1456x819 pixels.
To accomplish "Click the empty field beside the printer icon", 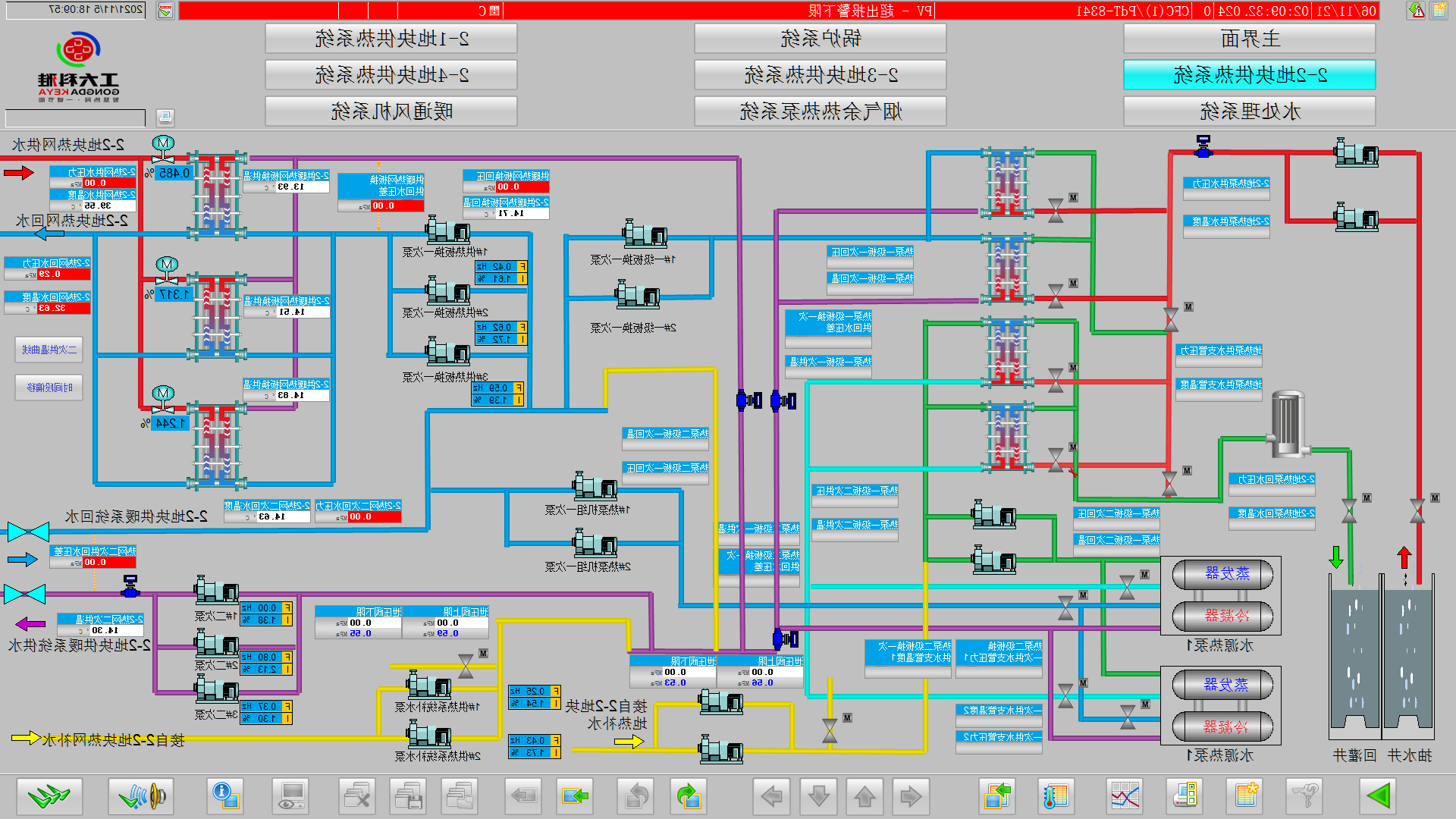I will click(x=75, y=118).
